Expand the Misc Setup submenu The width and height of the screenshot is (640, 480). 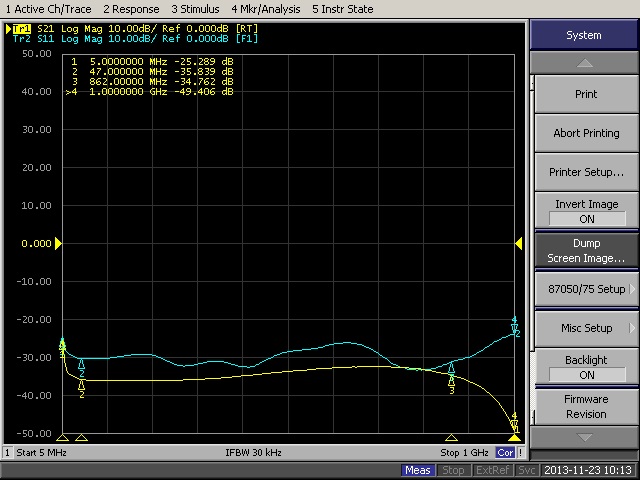(586, 328)
